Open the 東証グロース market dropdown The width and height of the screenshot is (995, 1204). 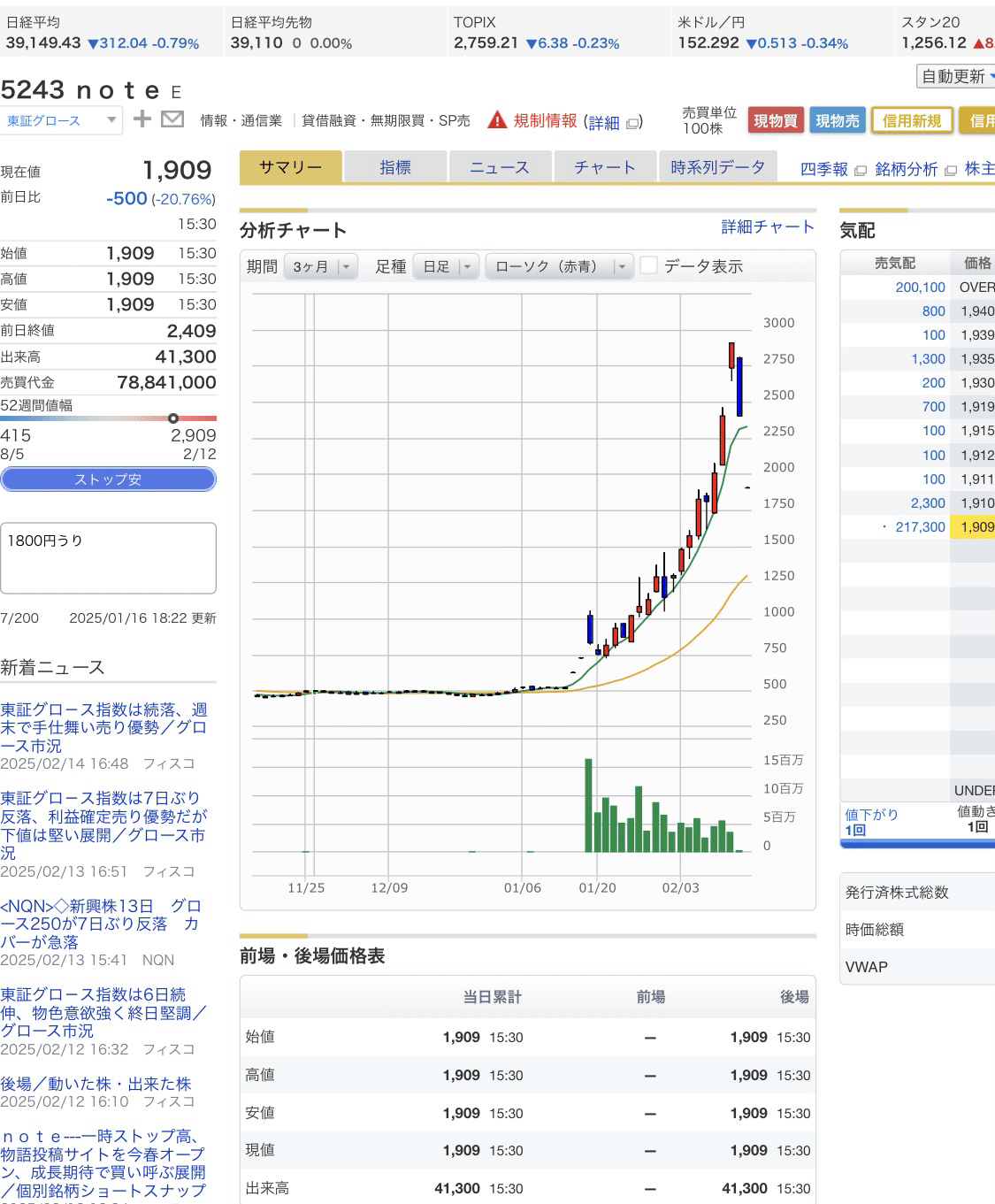point(61,120)
